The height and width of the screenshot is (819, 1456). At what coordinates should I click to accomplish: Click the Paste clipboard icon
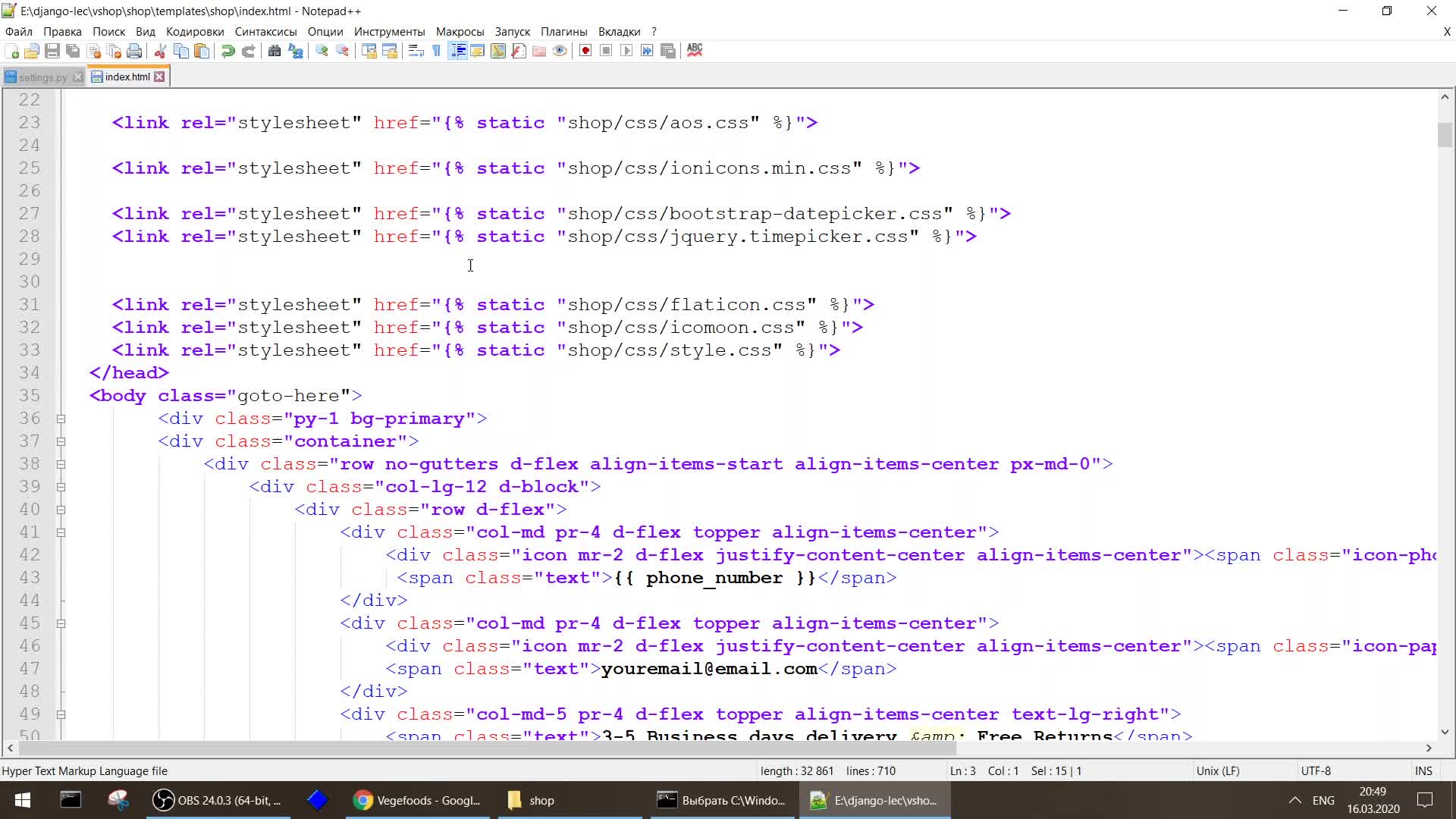click(x=202, y=51)
